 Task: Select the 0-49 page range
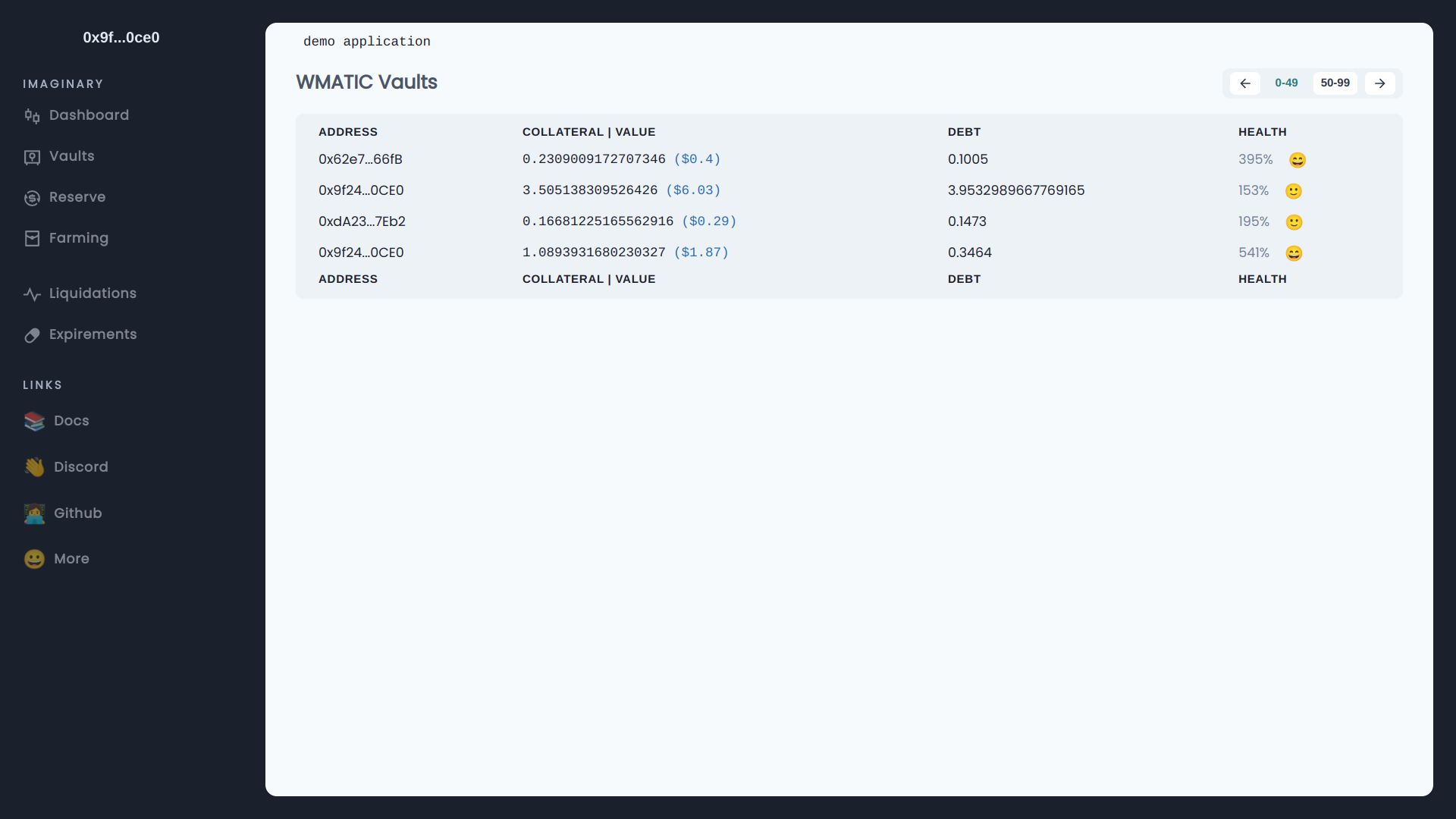[1286, 83]
